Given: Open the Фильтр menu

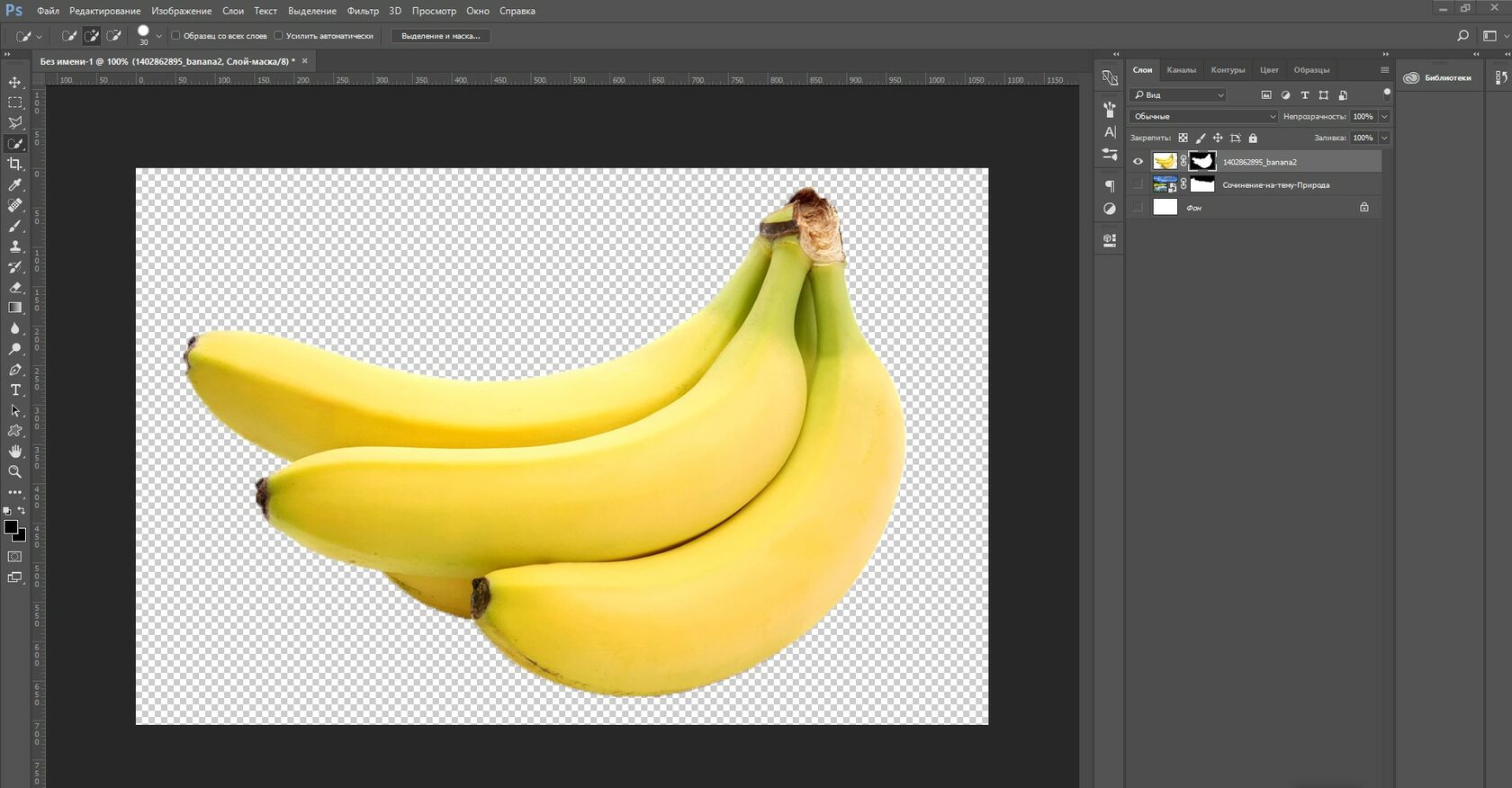Looking at the screenshot, I should coord(363,11).
